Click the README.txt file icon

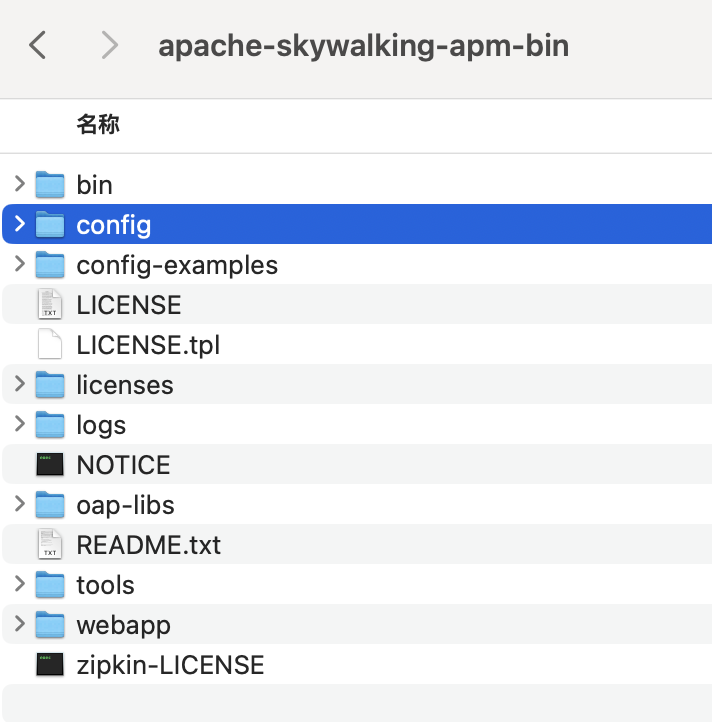click(x=50, y=544)
